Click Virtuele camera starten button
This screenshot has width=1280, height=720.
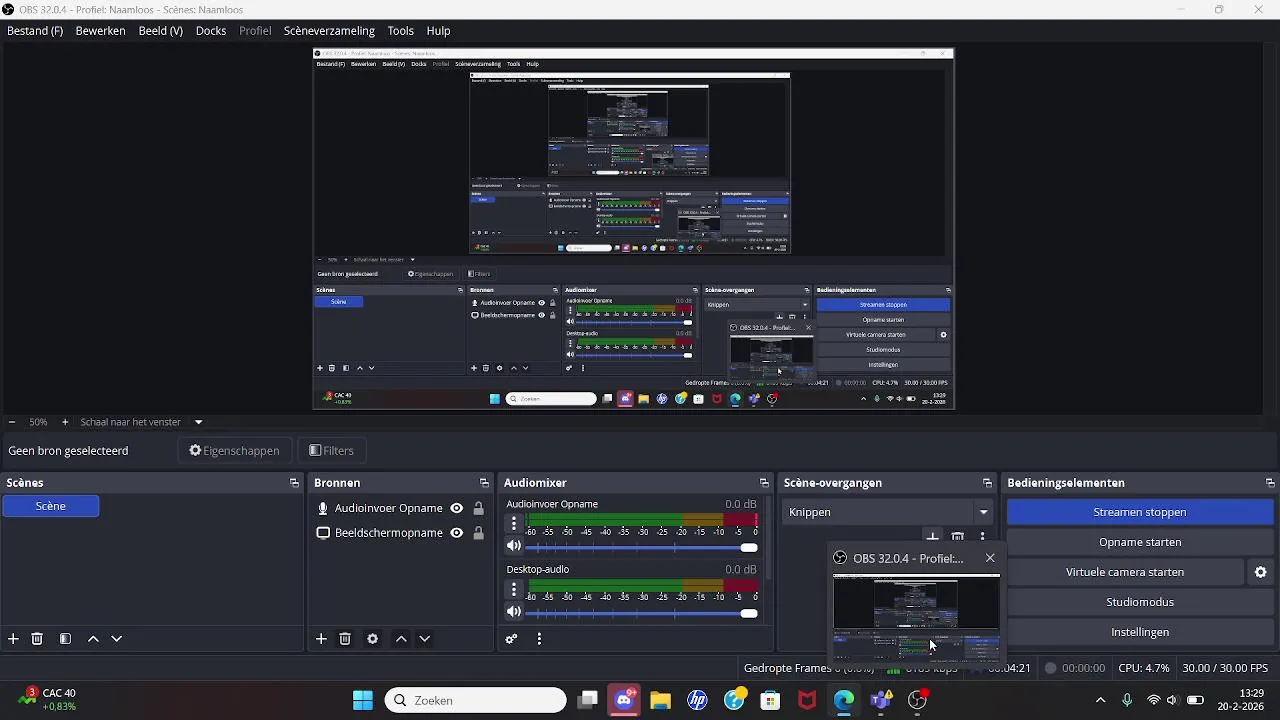point(1125,572)
